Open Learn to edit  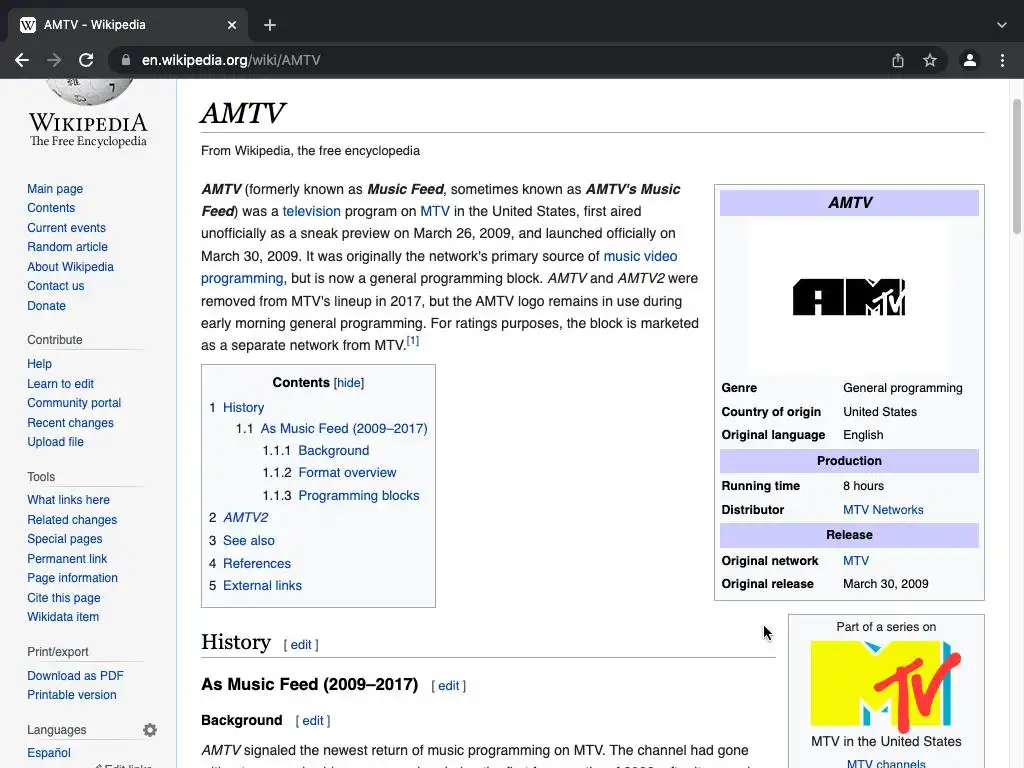pyautogui.click(x=60, y=383)
